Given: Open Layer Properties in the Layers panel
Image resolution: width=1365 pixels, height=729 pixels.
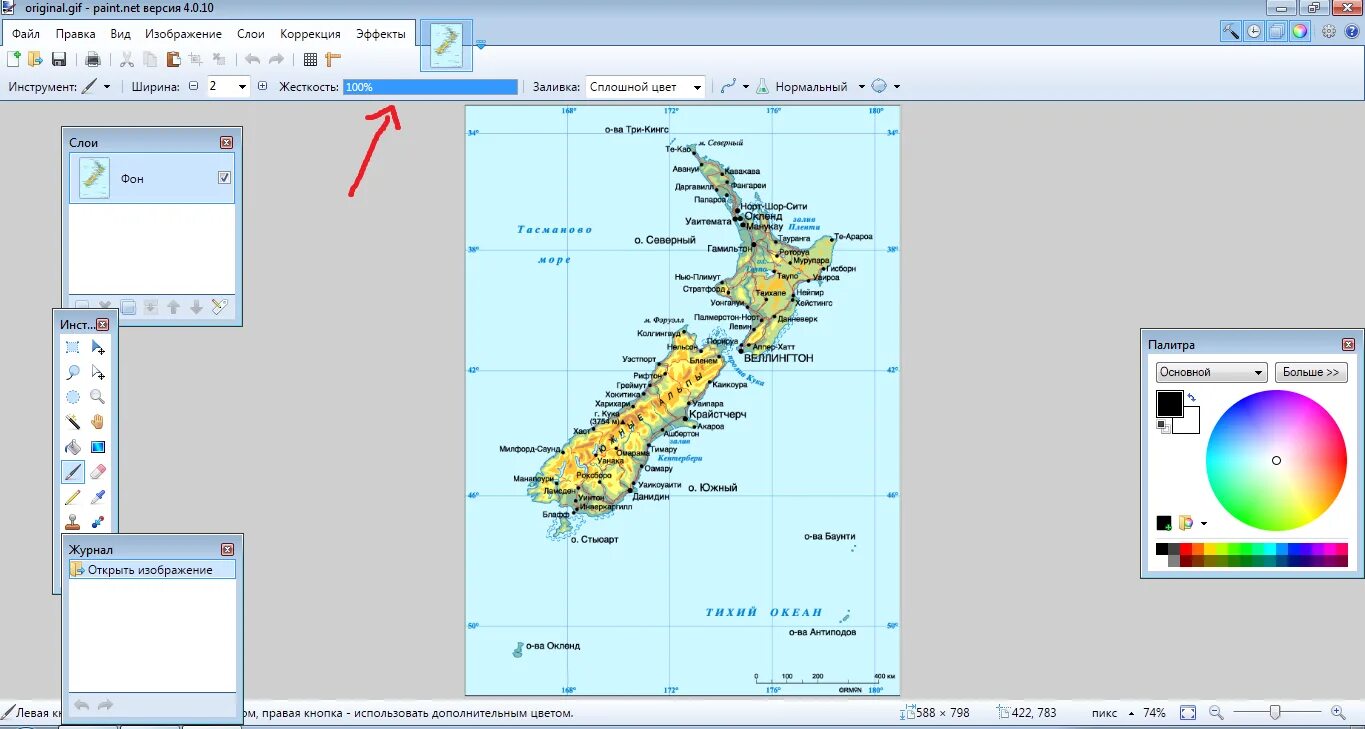Looking at the screenshot, I should click(x=220, y=307).
